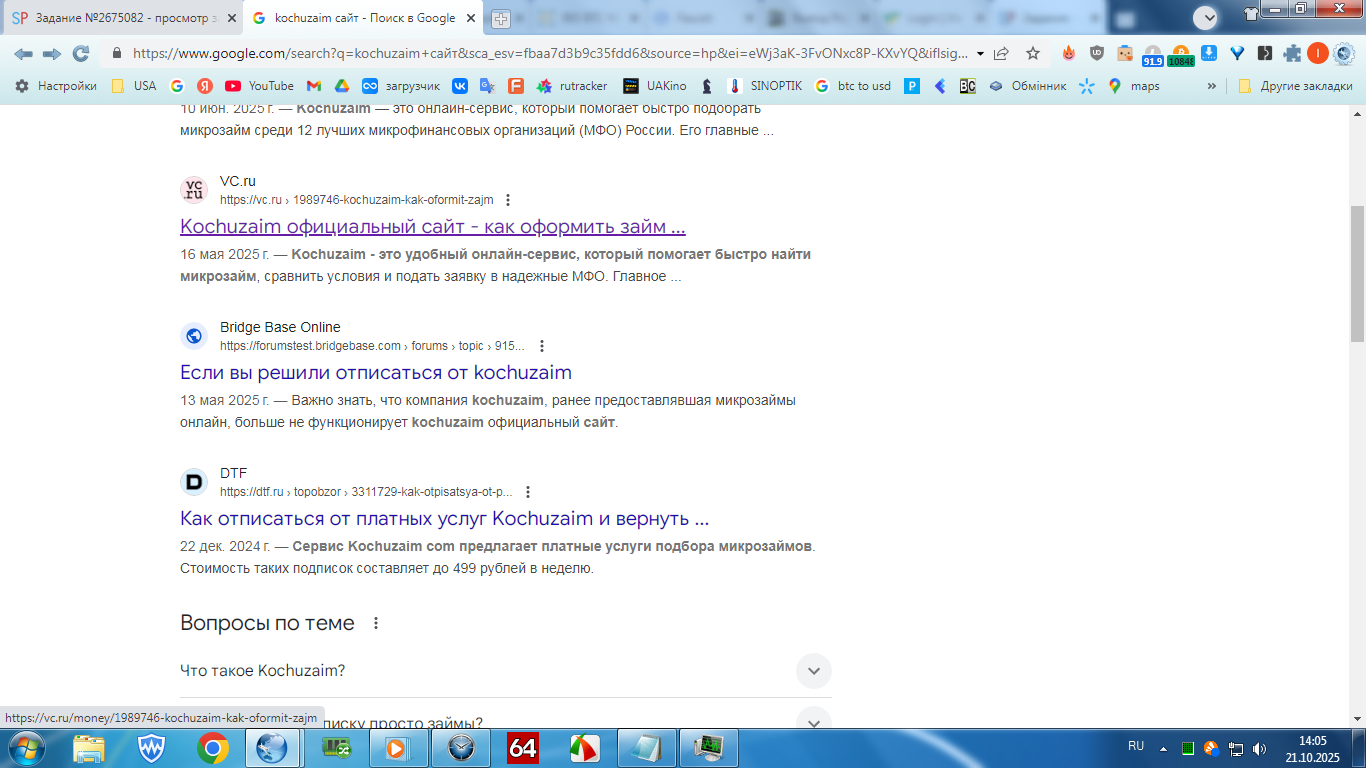Viewport: 1366px width, 768px height.
Task: Switch to the Задание №2675082 tab
Action: (124, 18)
